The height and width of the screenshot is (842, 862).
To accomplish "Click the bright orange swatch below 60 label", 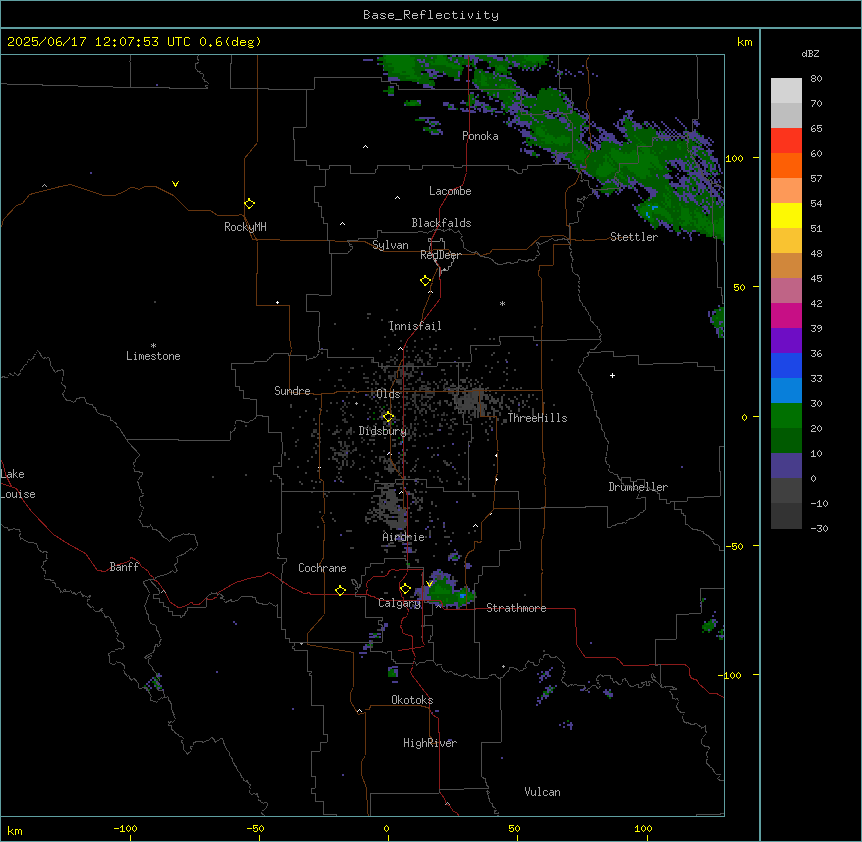I will tap(786, 165).
